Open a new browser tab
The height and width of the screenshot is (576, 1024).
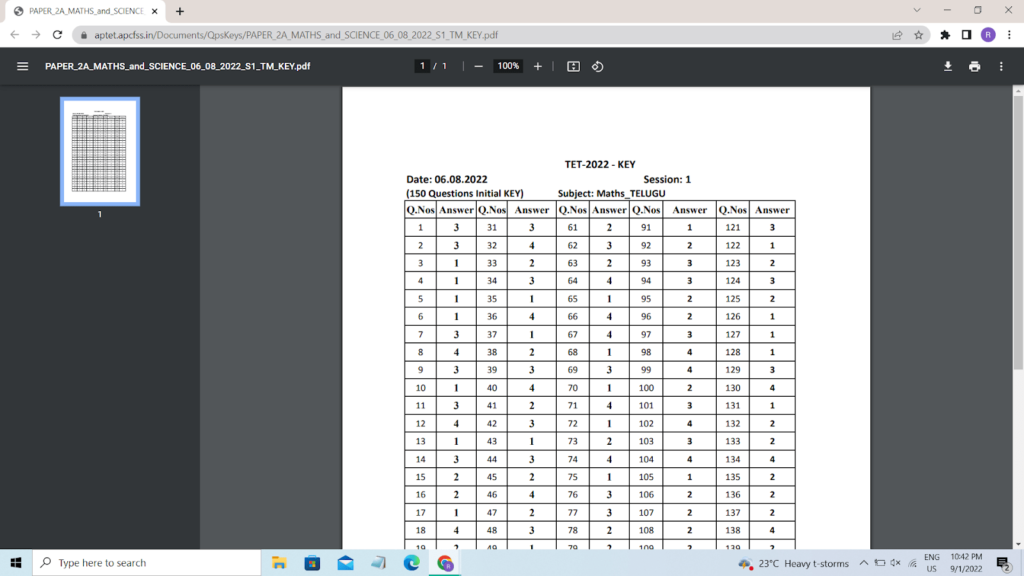pyautogui.click(x=180, y=11)
